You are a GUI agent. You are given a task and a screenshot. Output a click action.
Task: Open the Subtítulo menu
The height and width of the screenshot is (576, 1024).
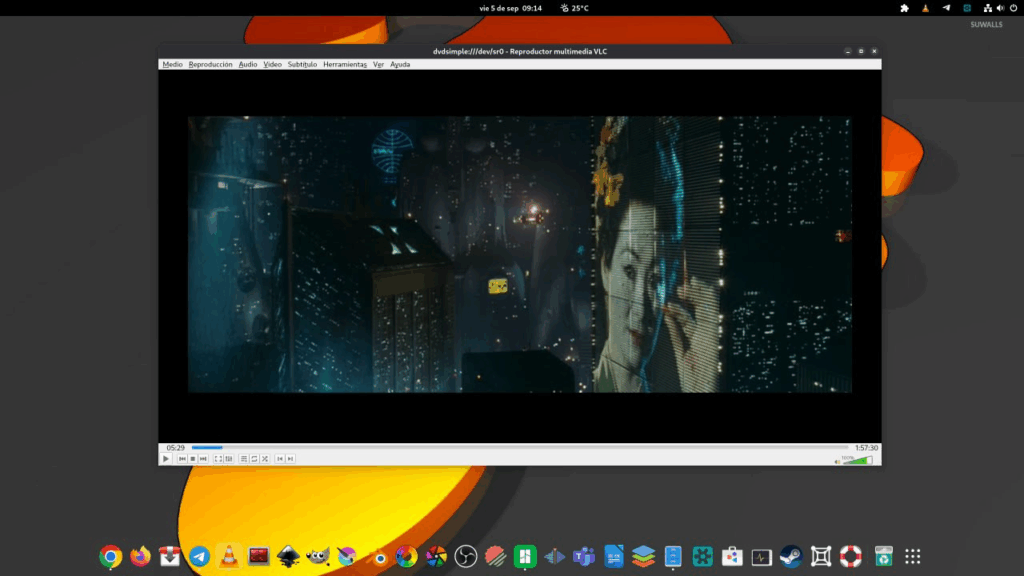click(302, 64)
